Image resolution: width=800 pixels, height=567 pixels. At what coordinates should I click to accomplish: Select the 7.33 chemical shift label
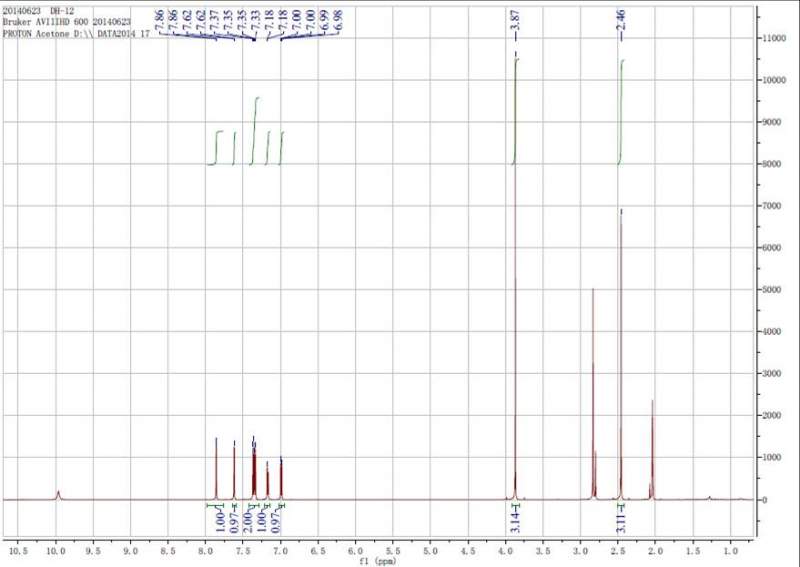pos(256,20)
